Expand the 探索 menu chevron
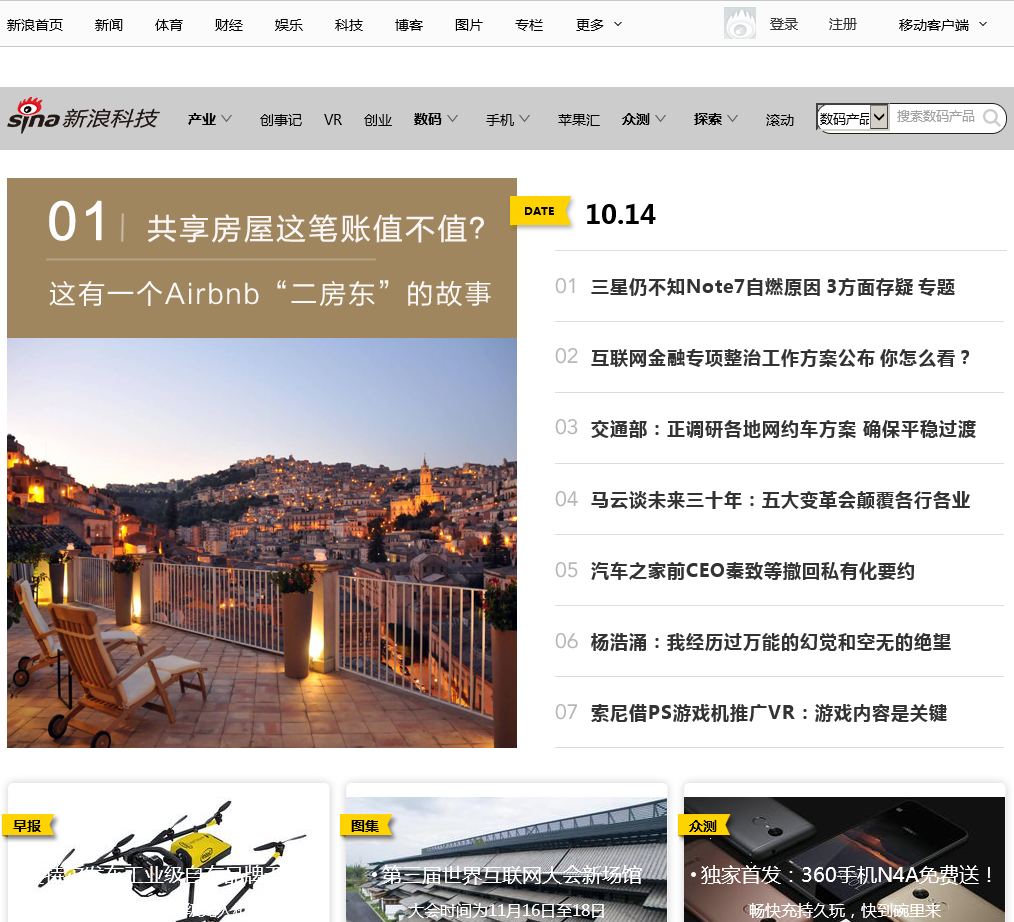This screenshot has width=1014, height=922. pyautogui.click(x=732, y=119)
